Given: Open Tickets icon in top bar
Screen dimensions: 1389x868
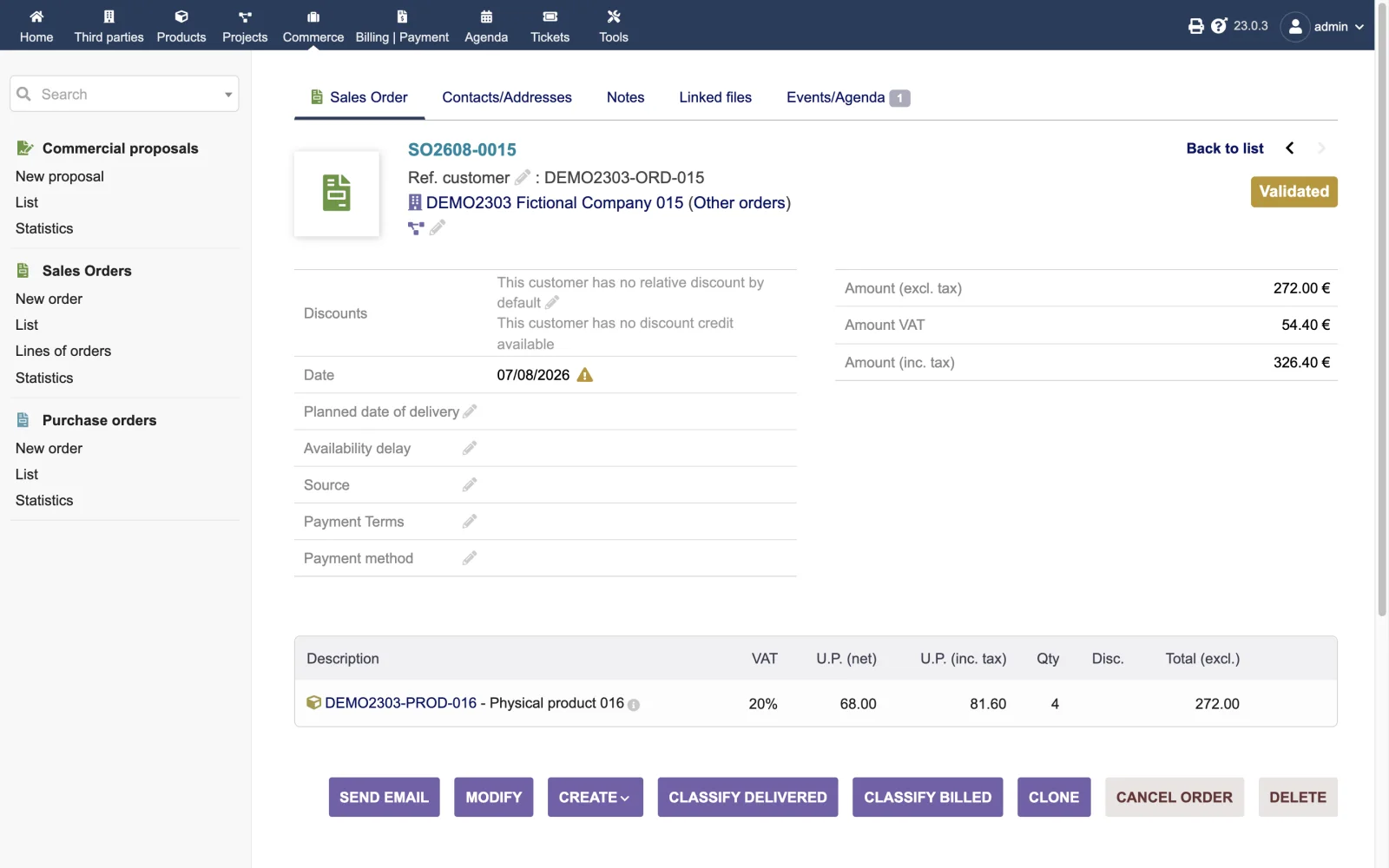Looking at the screenshot, I should coord(550,16).
